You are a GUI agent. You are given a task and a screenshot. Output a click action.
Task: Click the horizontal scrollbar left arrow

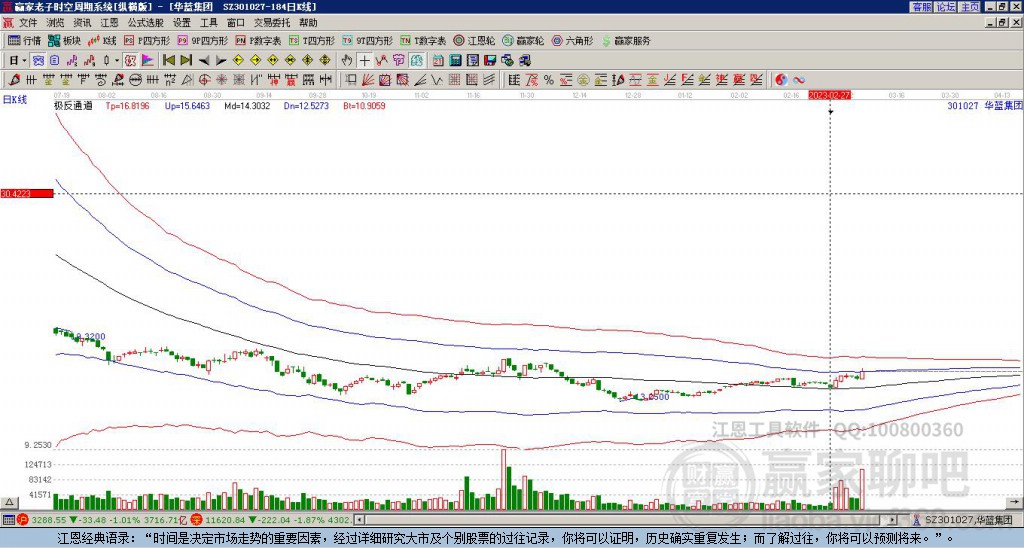click(359, 520)
